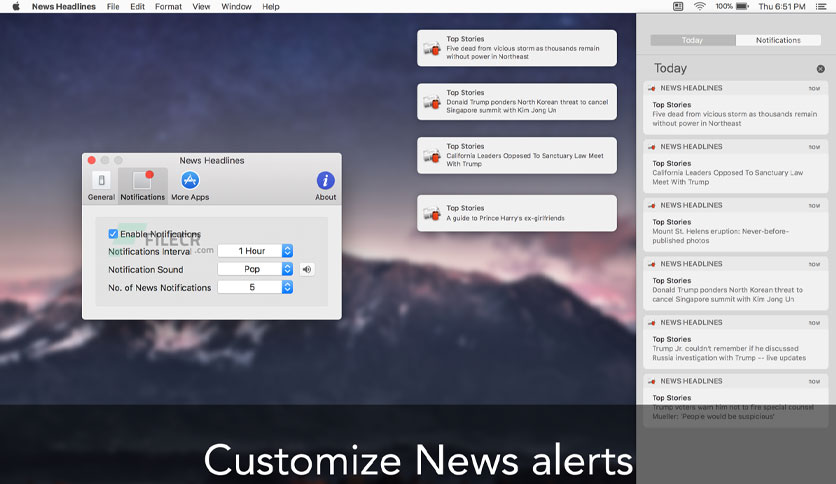Close the News Headlines preferences window
This screenshot has height=484, width=836.
(x=92, y=160)
